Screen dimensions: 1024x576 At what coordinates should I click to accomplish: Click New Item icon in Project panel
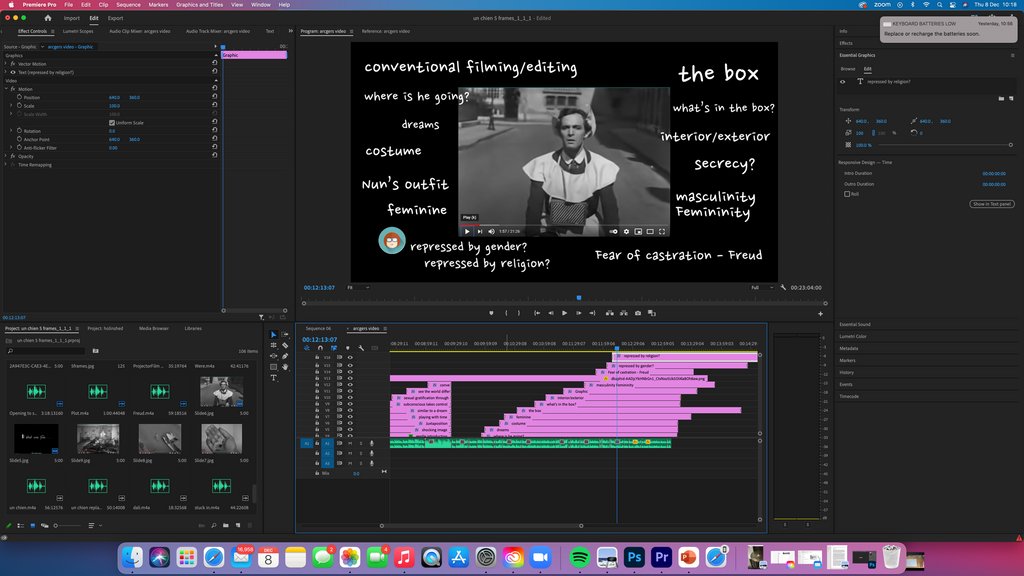[x=238, y=525]
